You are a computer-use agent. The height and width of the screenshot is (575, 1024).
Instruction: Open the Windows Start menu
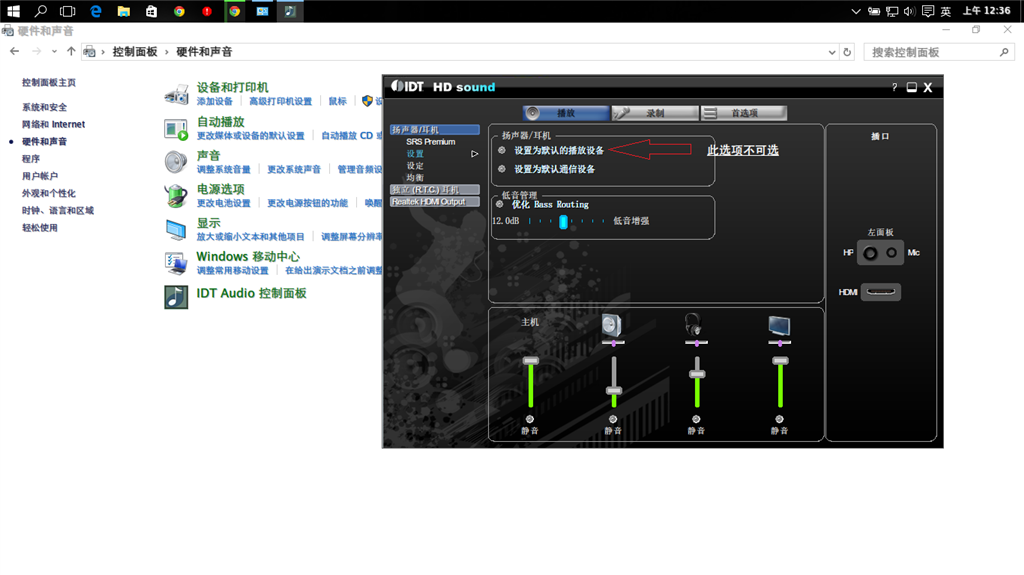click(13, 11)
